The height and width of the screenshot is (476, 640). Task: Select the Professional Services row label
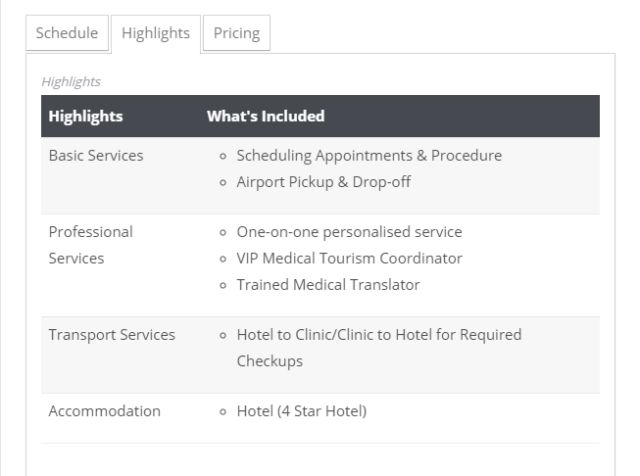[x=91, y=245]
